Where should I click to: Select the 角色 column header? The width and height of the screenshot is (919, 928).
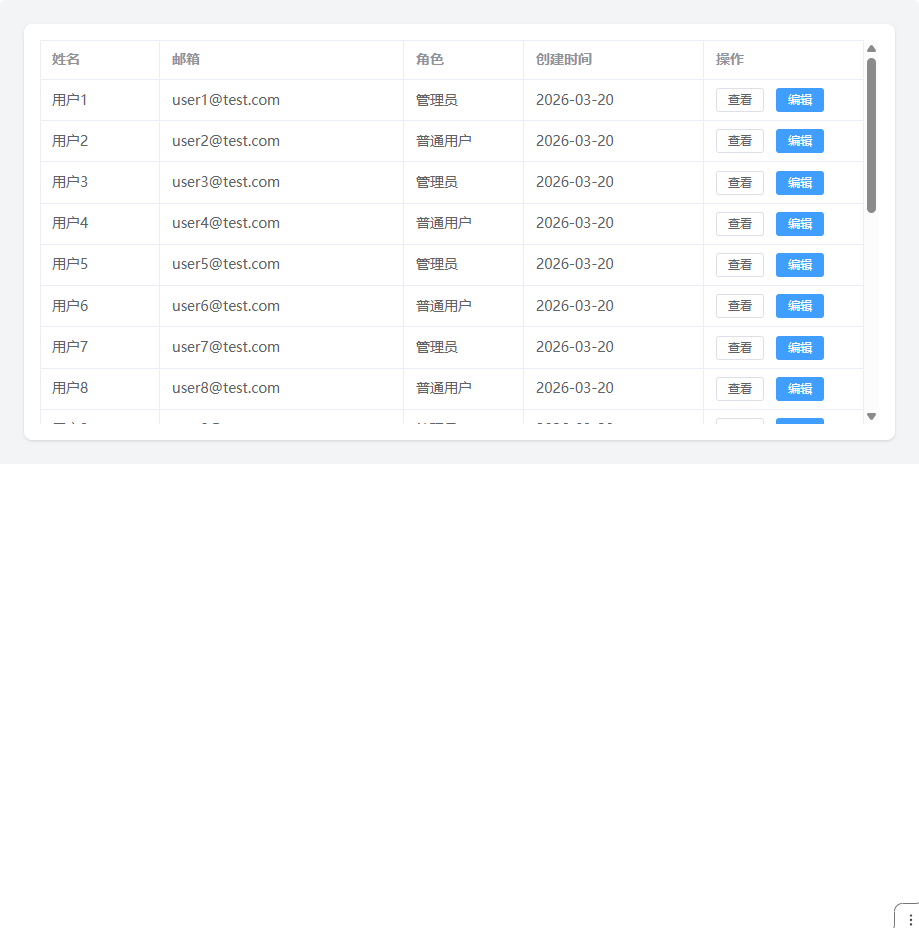tap(430, 59)
